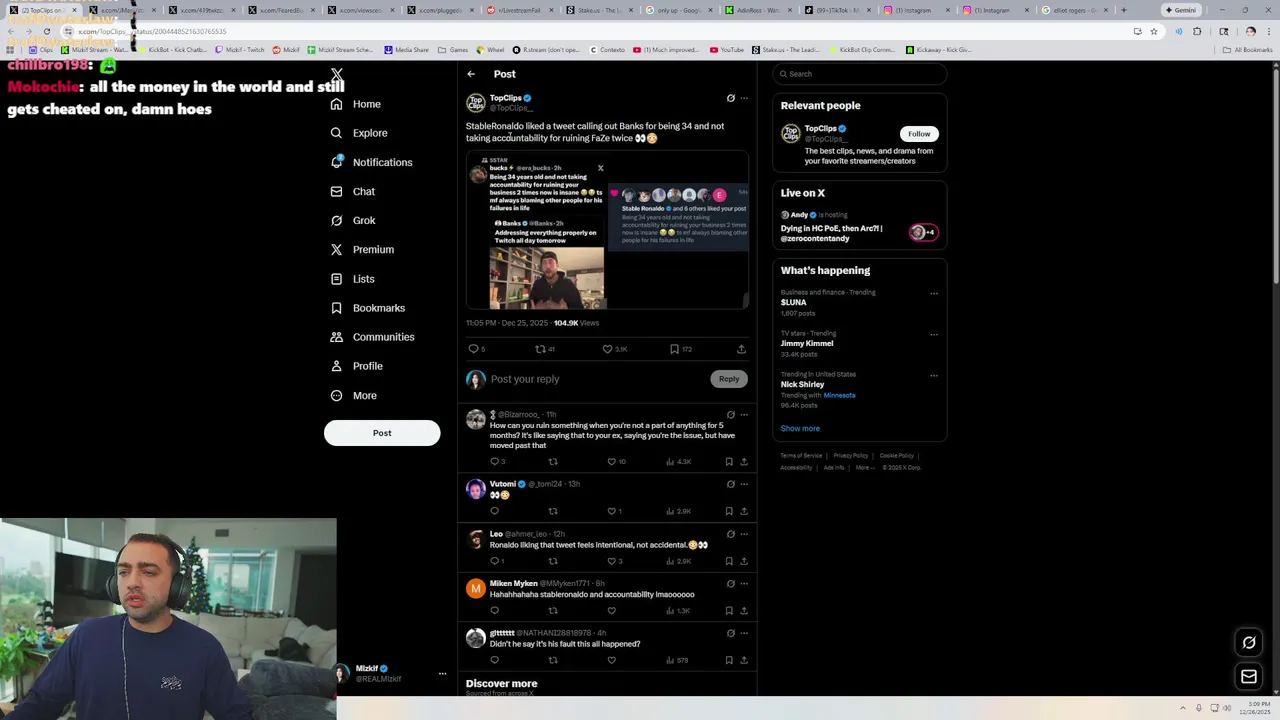
Task: Open options for the $LUNA trend
Action: point(934,293)
